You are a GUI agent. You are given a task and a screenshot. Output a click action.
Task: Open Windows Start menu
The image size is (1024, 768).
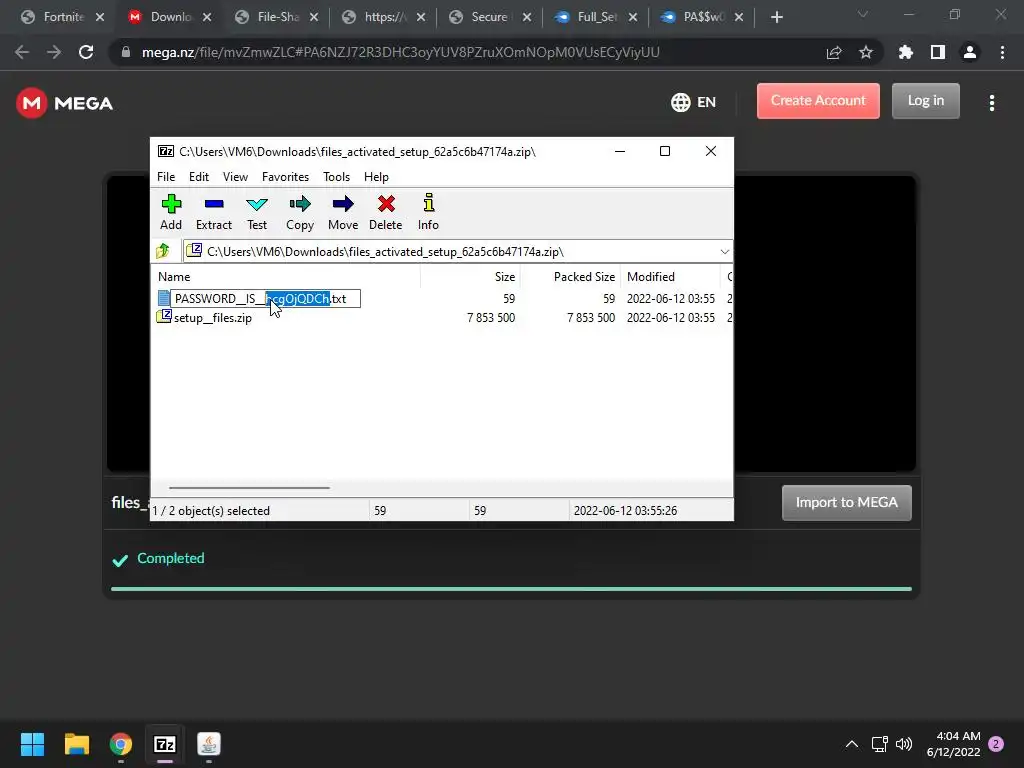click(x=32, y=744)
